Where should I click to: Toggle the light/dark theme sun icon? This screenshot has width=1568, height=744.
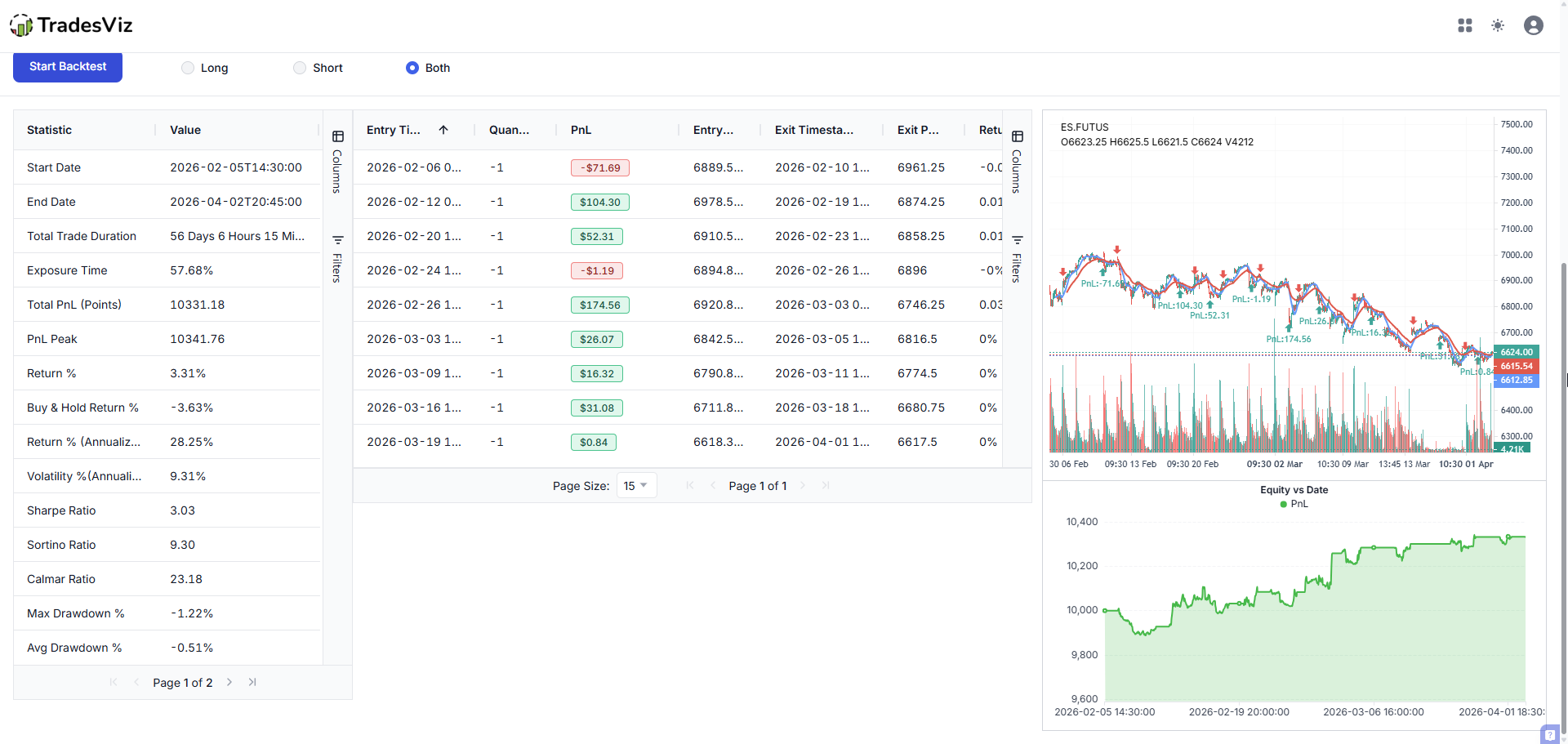click(x=1498, y=25)
